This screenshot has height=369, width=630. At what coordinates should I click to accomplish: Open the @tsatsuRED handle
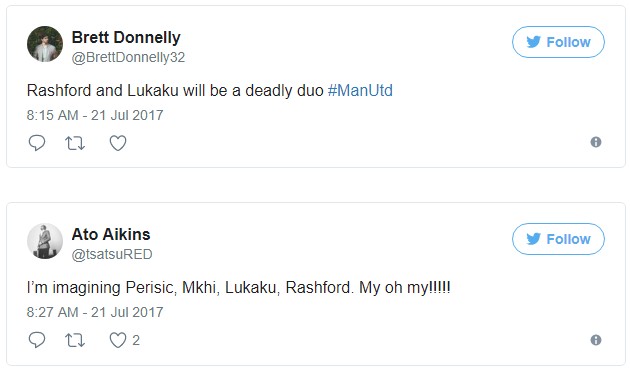[112, 254]
